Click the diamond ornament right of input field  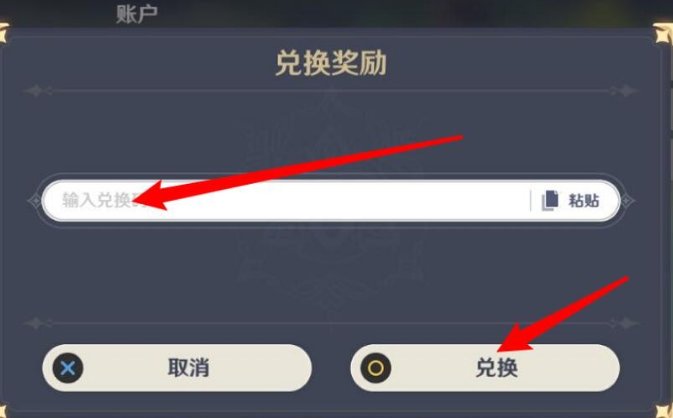(627, 200)
